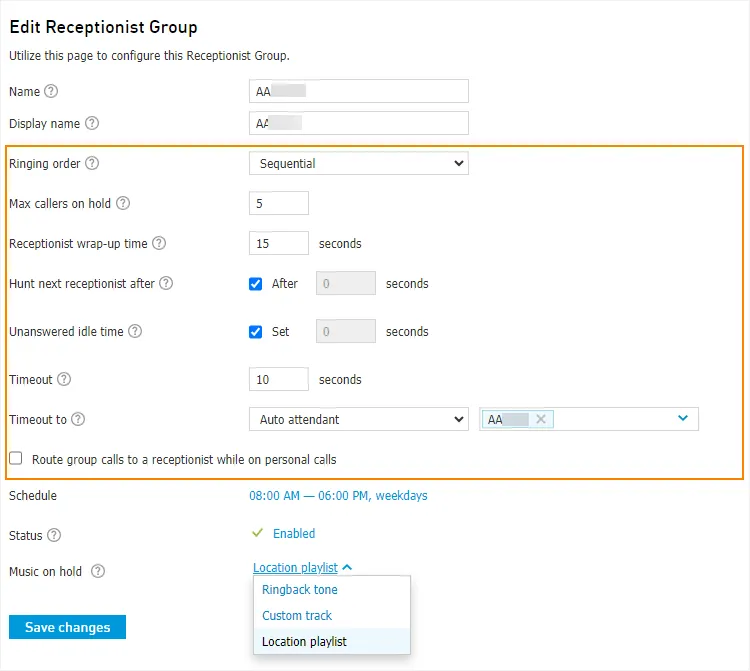Enable Route group calls to a receptionist checkbox
Viewport: 750px width, 671px height.
(16, 458)
